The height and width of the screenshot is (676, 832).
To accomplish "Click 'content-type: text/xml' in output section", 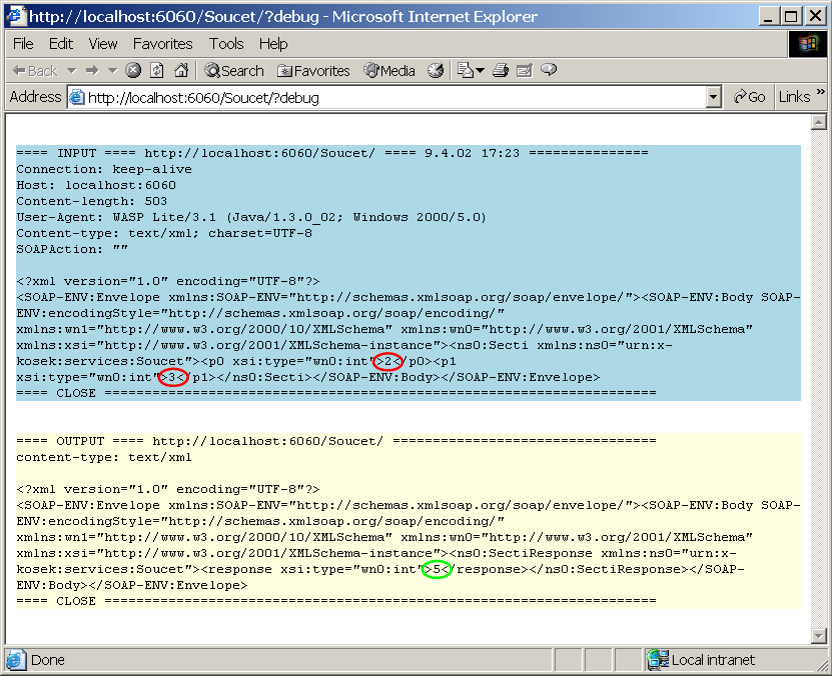I will [x=104, y=457].
